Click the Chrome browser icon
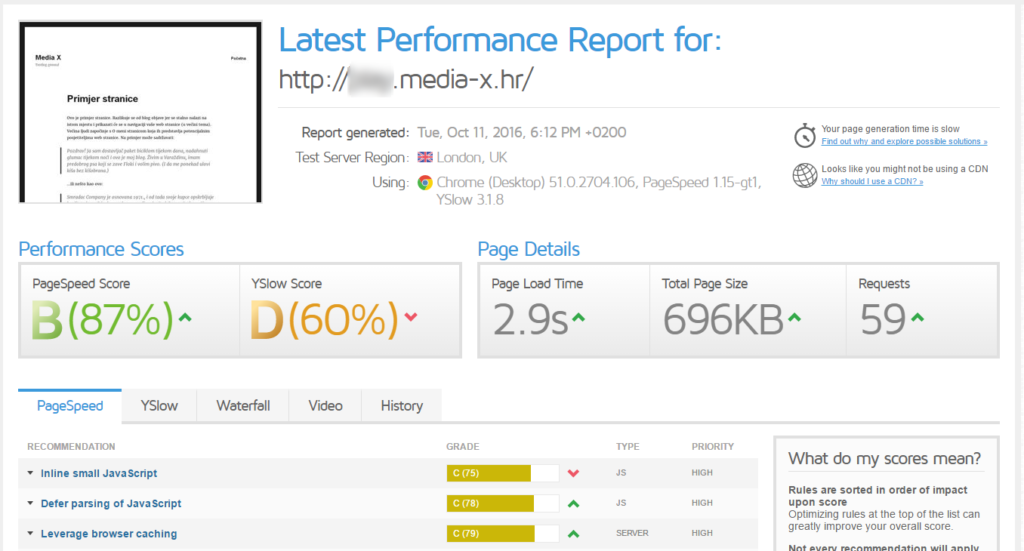Screen dimensions: 1024x551 click(425, 183)
